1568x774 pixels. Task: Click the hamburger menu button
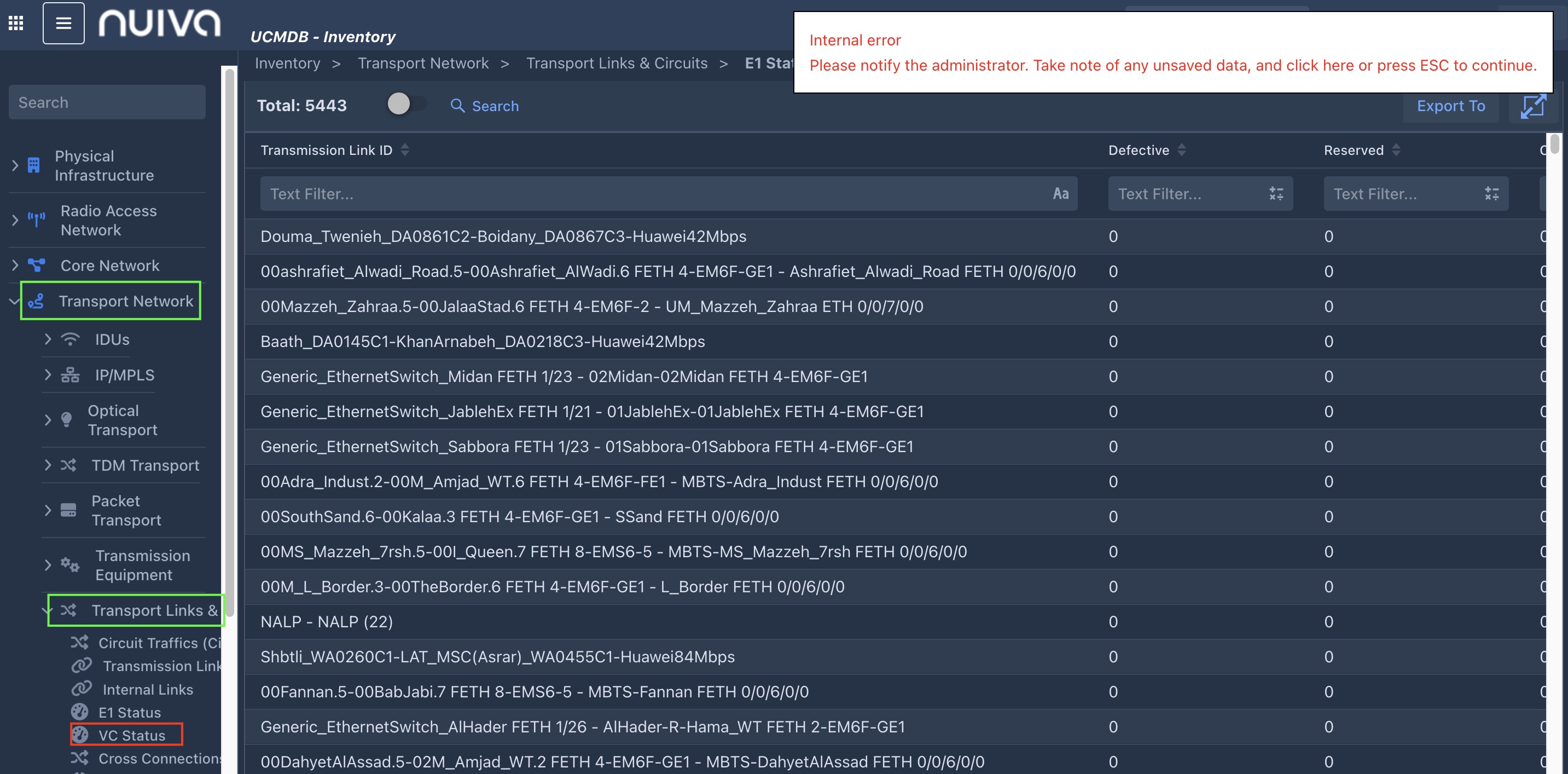(x=63, y=23)
